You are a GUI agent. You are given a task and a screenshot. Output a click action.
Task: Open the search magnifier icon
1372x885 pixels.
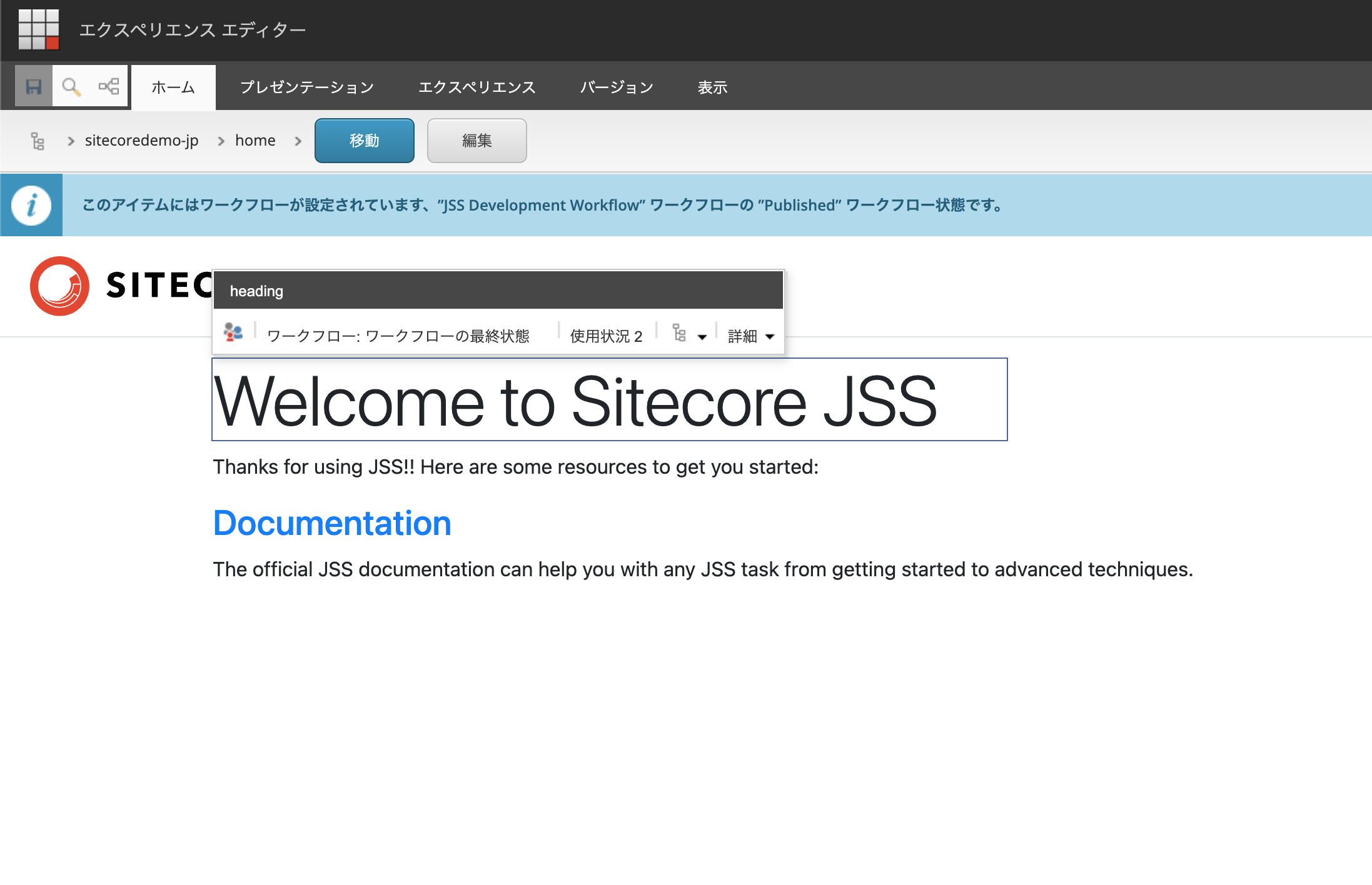pyautogui.click(x=71, y=86)
